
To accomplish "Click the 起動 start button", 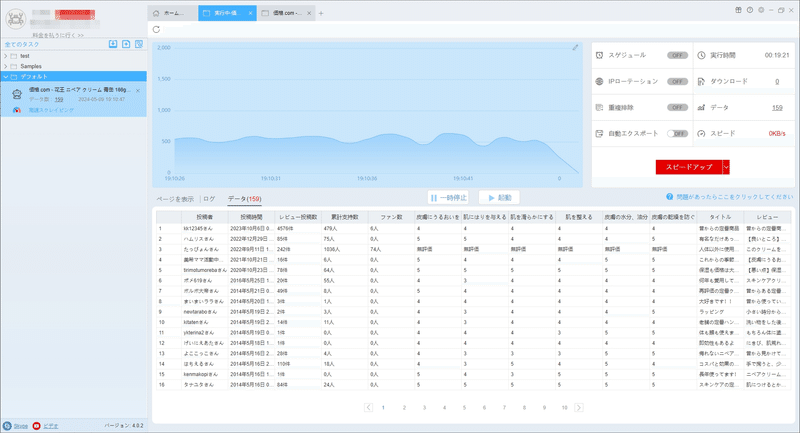I will (x=499, y=198).
